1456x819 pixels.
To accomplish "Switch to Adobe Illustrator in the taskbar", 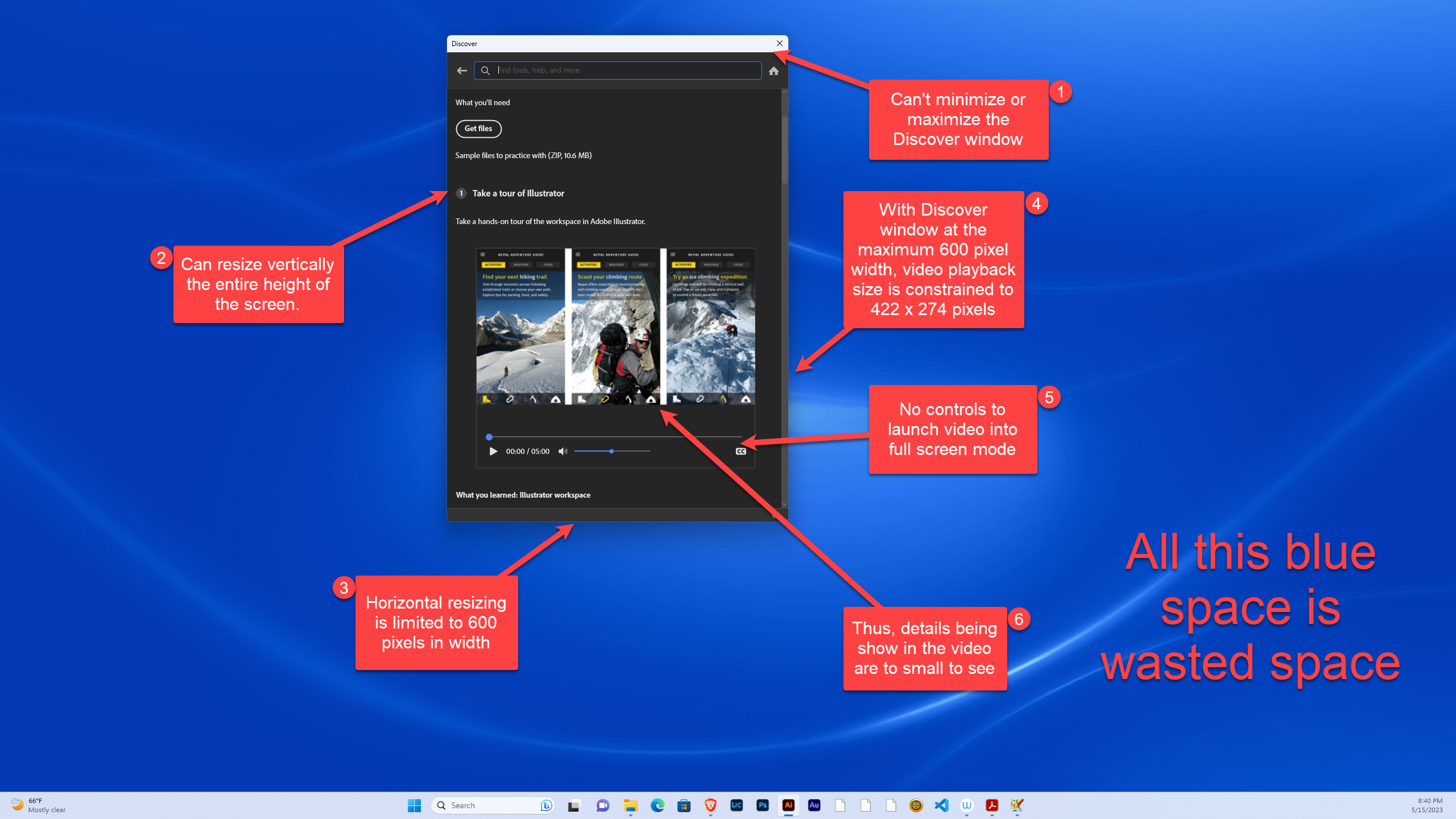I will (788, 805).
